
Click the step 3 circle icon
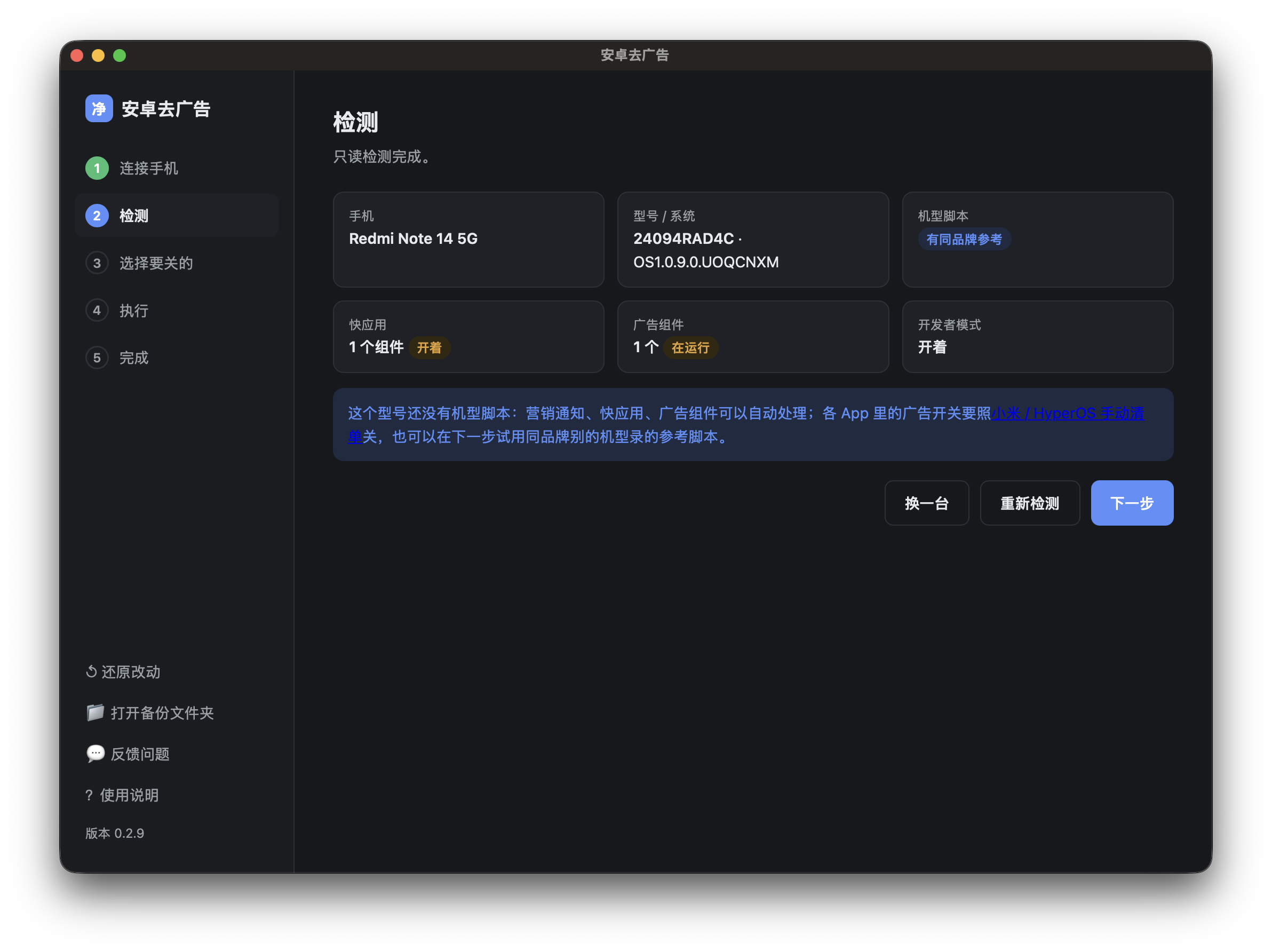[97, 263]
